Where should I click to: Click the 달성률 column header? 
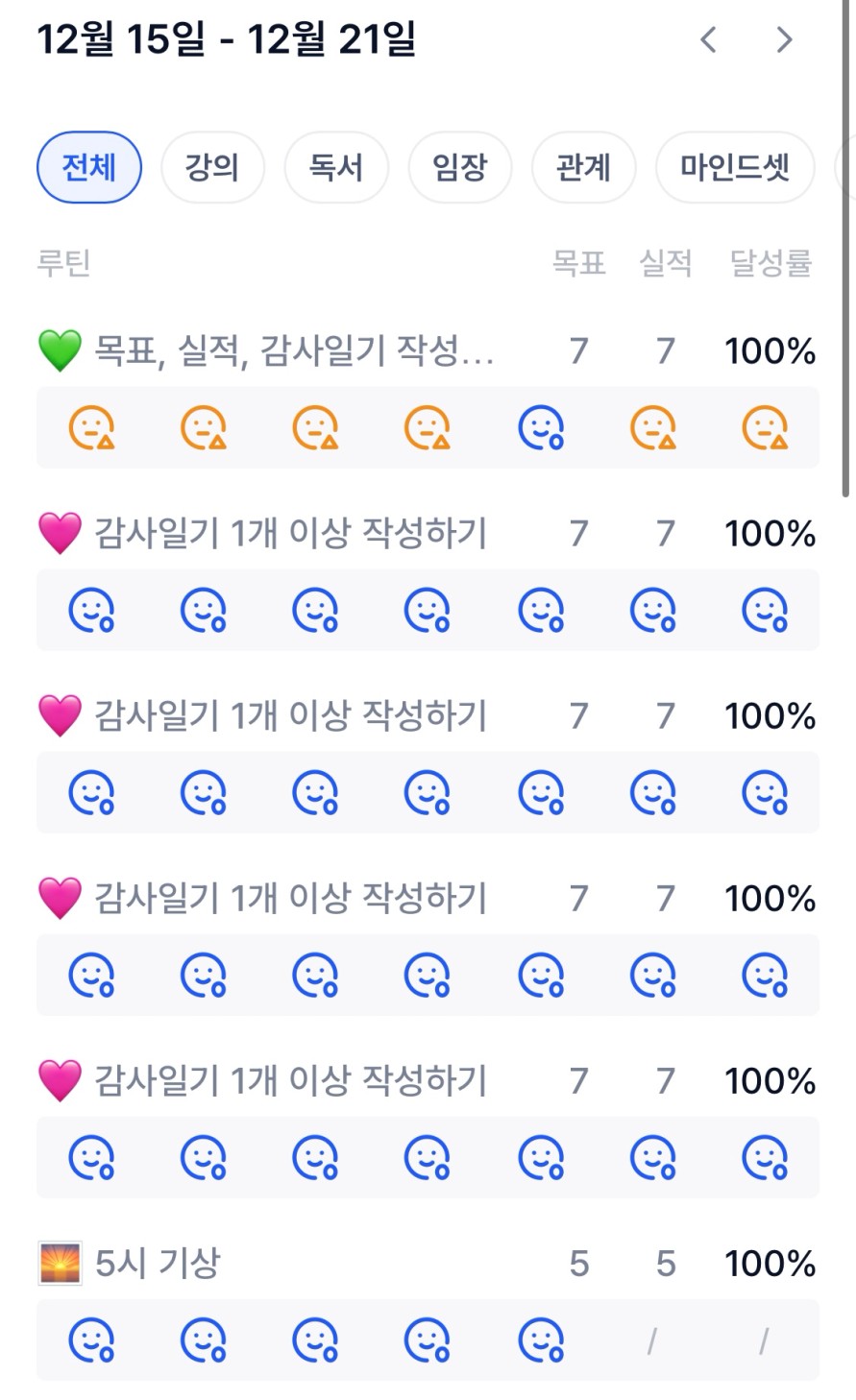(x=770, y=262)
